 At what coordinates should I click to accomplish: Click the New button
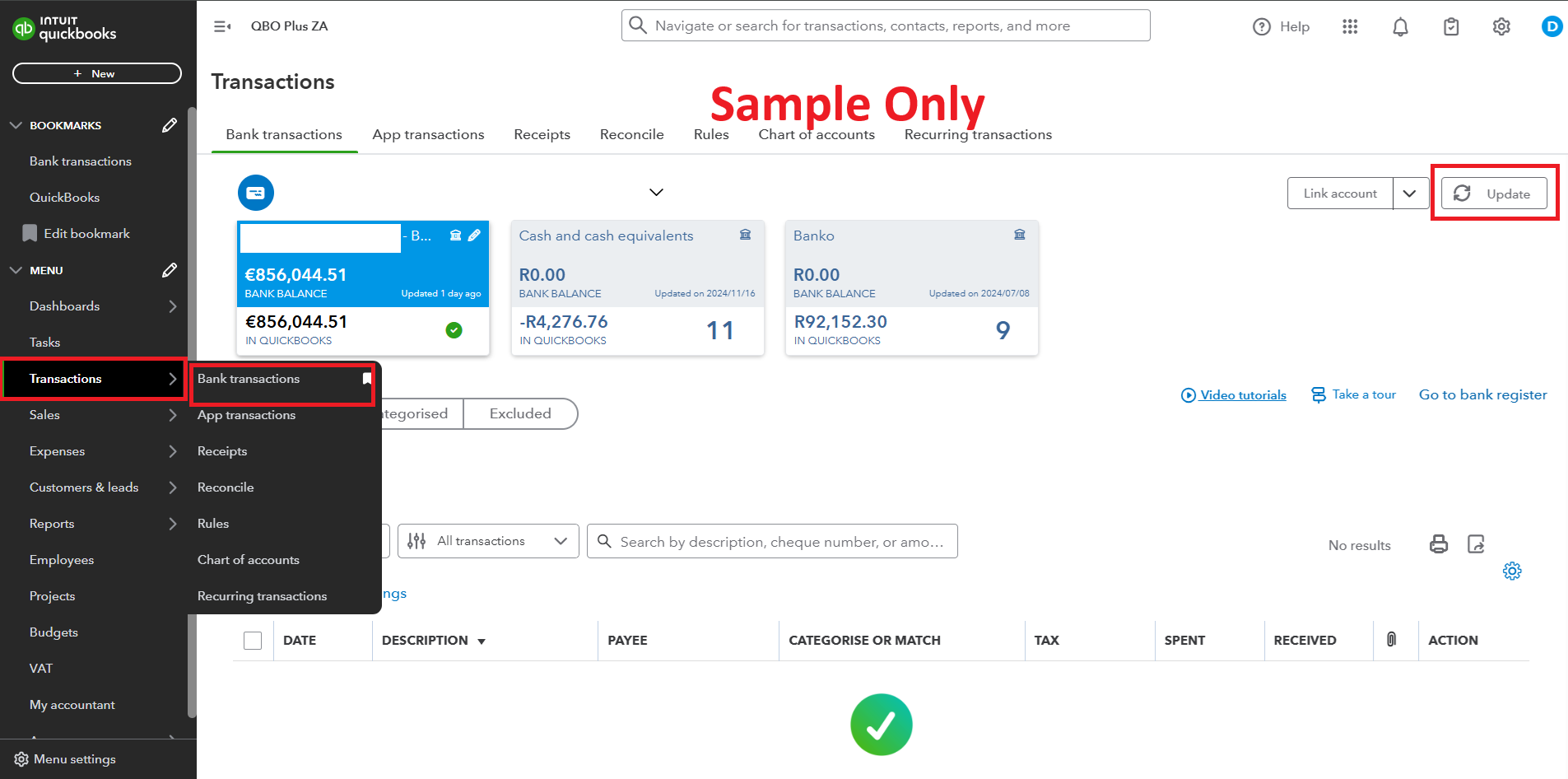coord(97,73)
